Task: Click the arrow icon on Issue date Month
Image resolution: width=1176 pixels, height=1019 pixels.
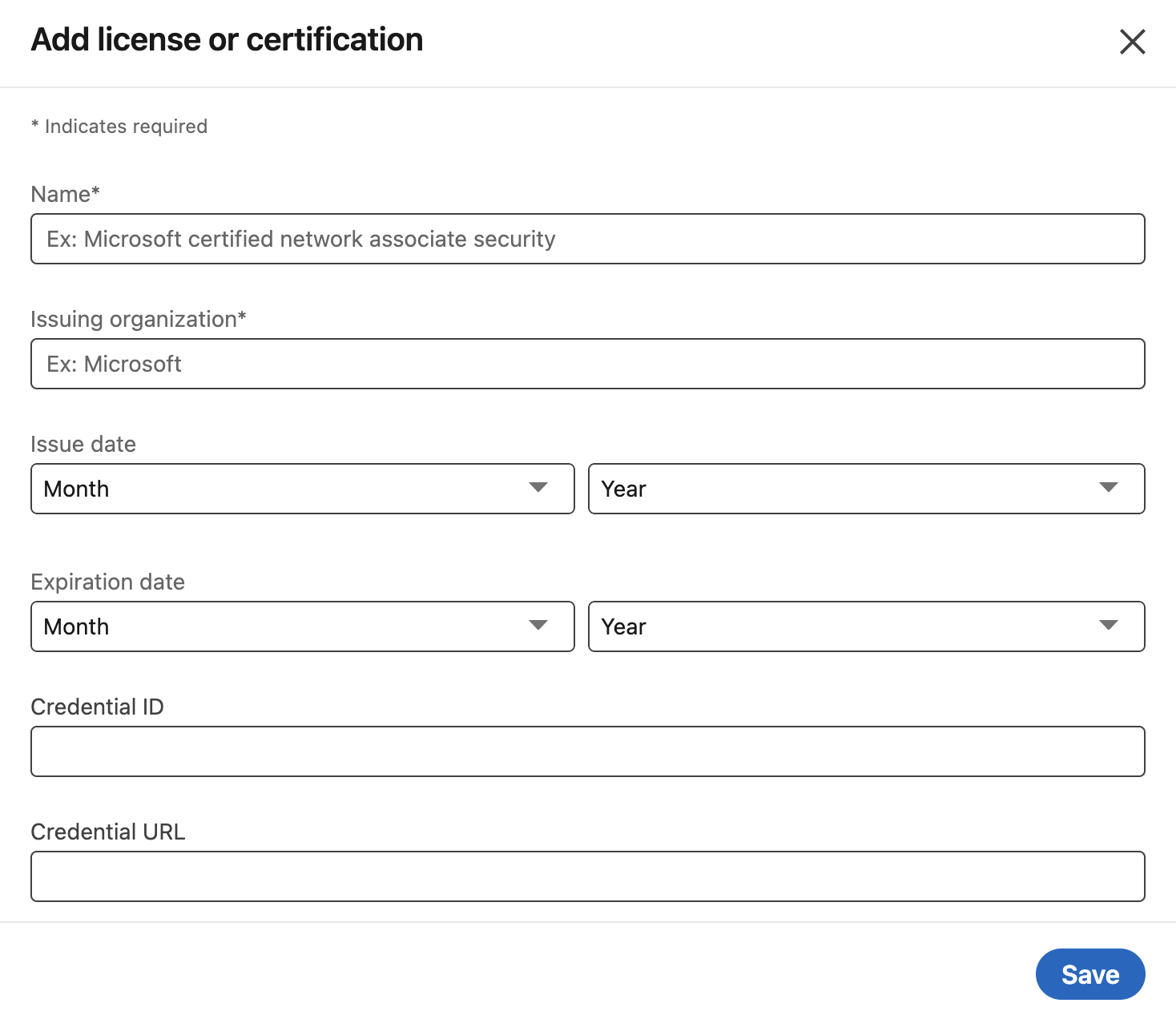Action: pyautogui.click(x=538, y=488)
